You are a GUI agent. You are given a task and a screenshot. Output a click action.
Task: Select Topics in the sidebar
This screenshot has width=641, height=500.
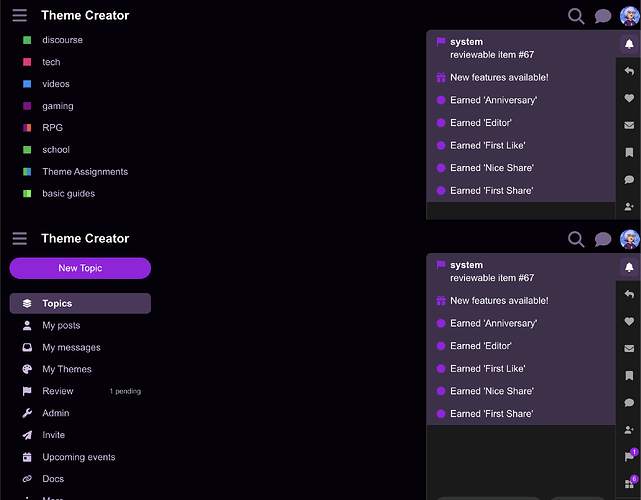[80, 303]
